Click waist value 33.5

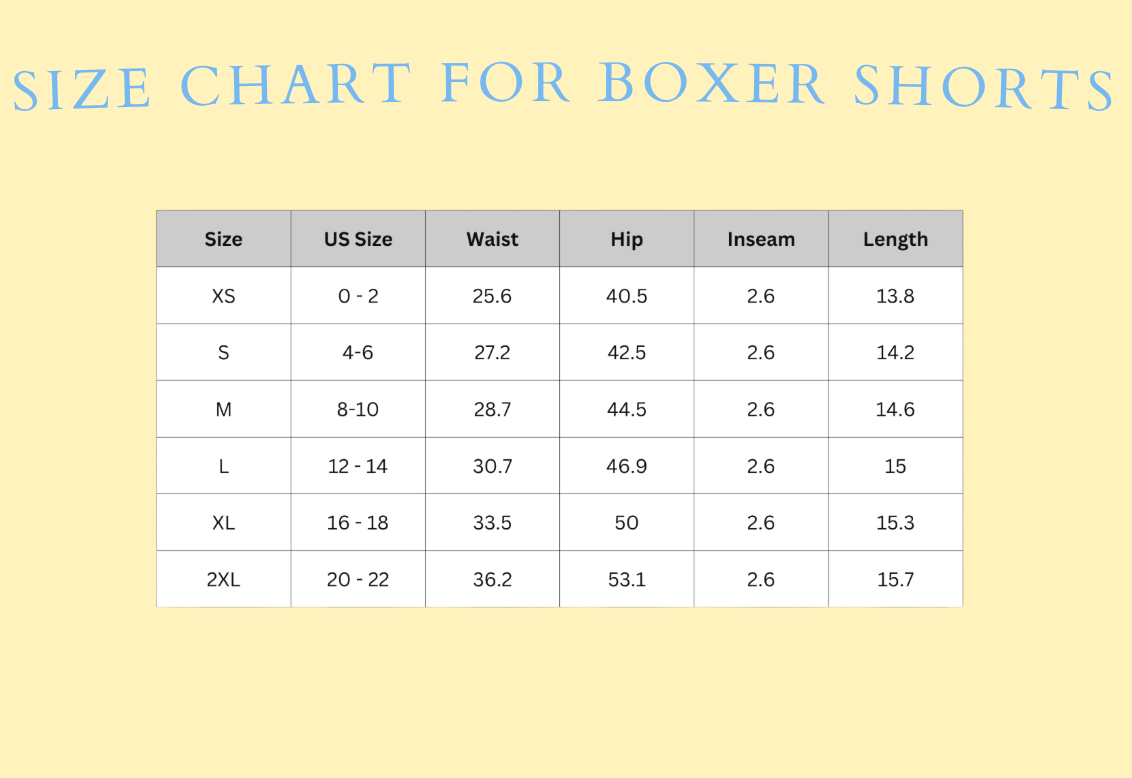pos(492,523)
